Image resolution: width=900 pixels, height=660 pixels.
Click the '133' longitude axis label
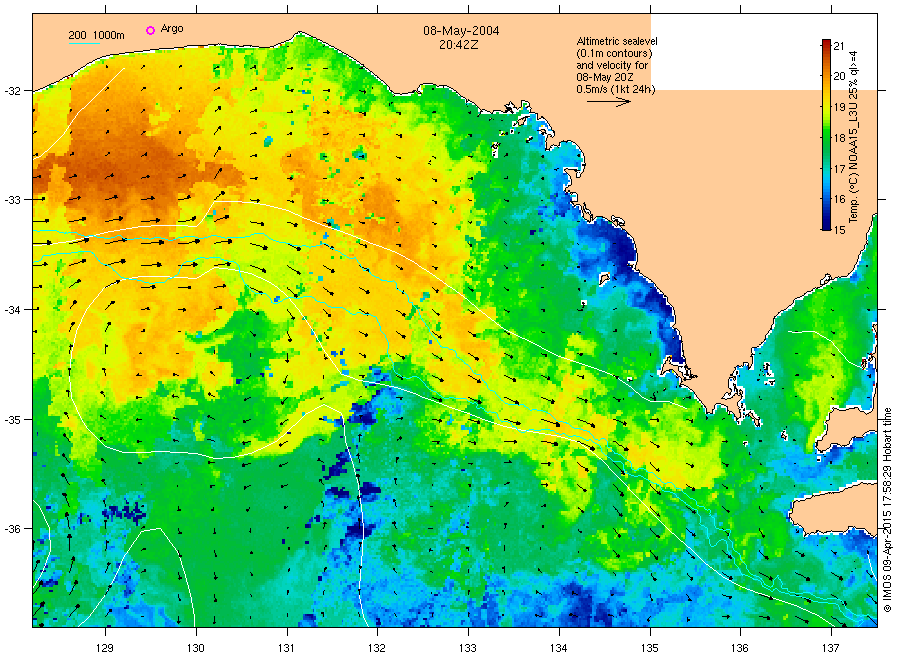[x=468, y=648]
